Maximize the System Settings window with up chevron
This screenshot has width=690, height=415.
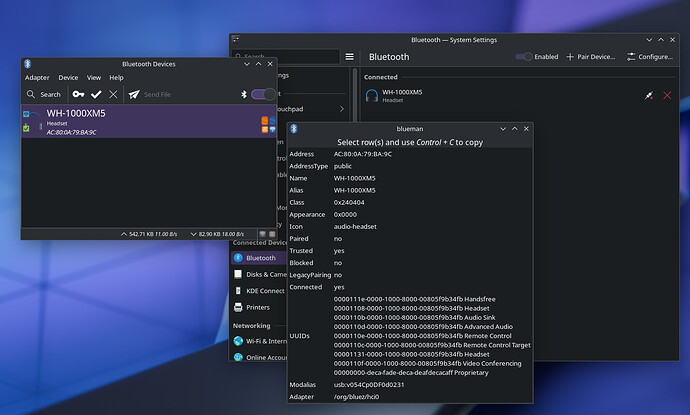(661, 40)
